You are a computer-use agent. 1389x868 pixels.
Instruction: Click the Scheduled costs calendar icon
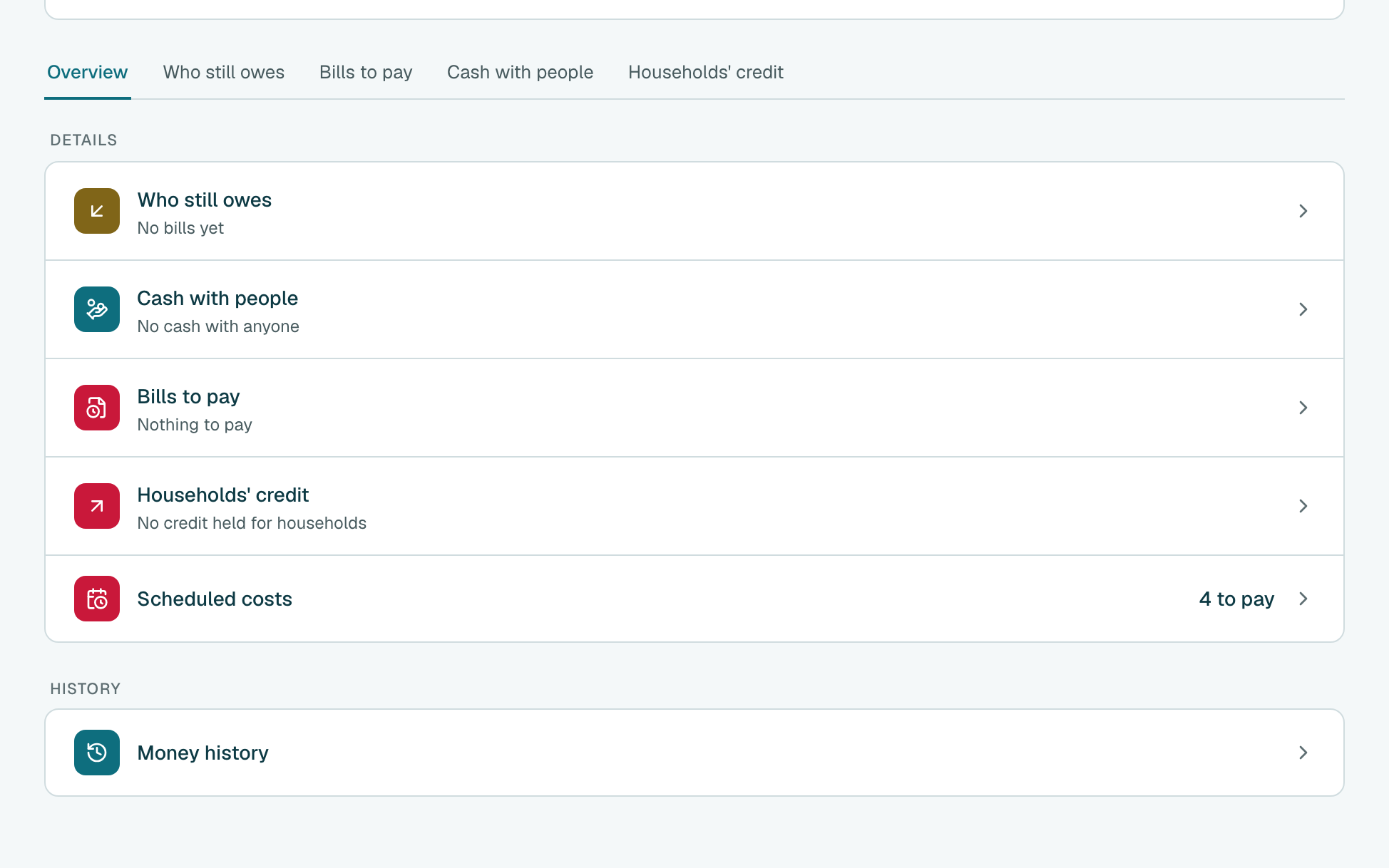click(x=97, y=599)
